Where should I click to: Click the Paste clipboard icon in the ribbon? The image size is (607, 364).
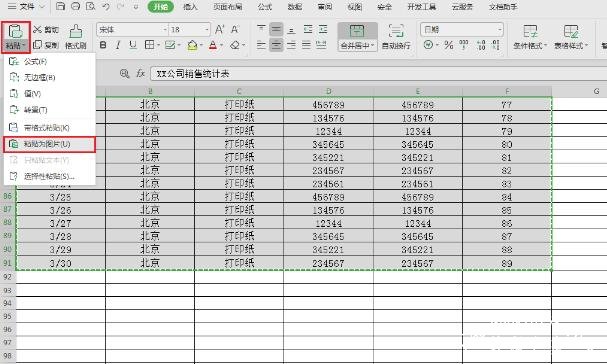pos(15,31)
